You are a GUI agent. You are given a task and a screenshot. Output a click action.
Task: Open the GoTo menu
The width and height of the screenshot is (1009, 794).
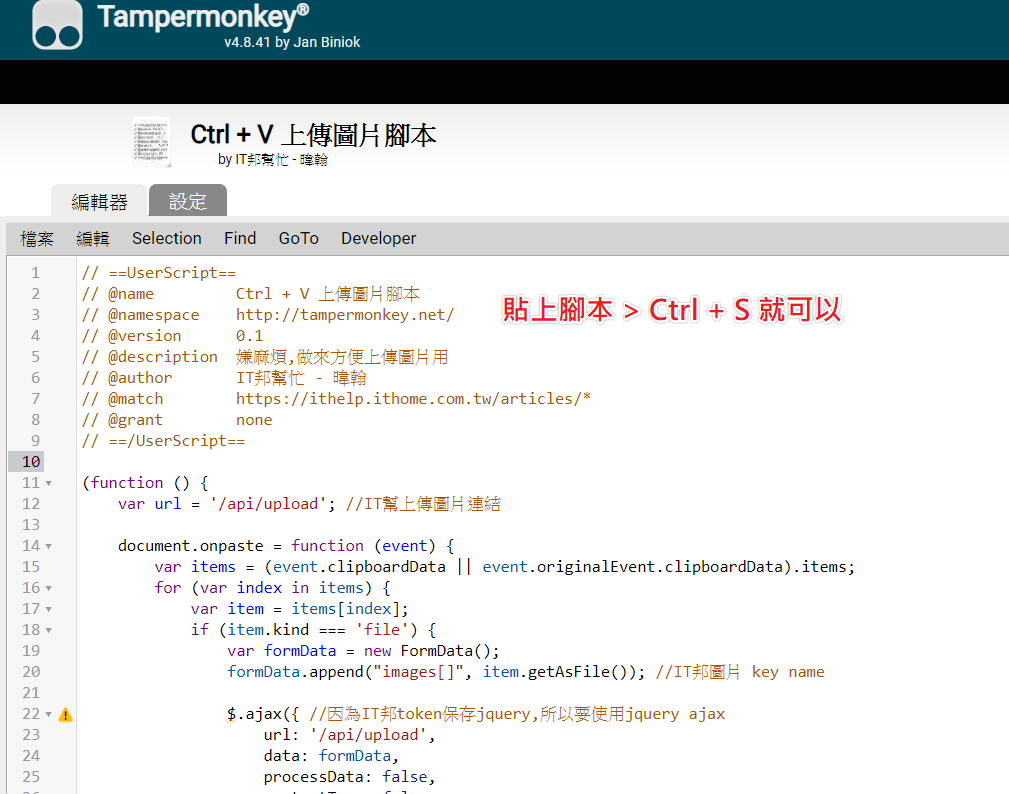[x=299, y=239]
